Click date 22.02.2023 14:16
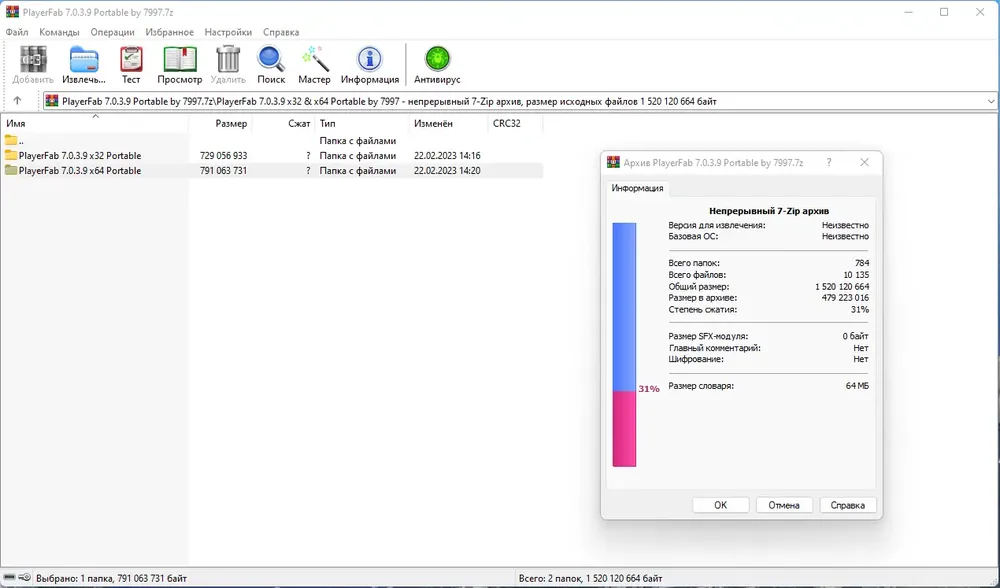 click(x=447, y=156)
